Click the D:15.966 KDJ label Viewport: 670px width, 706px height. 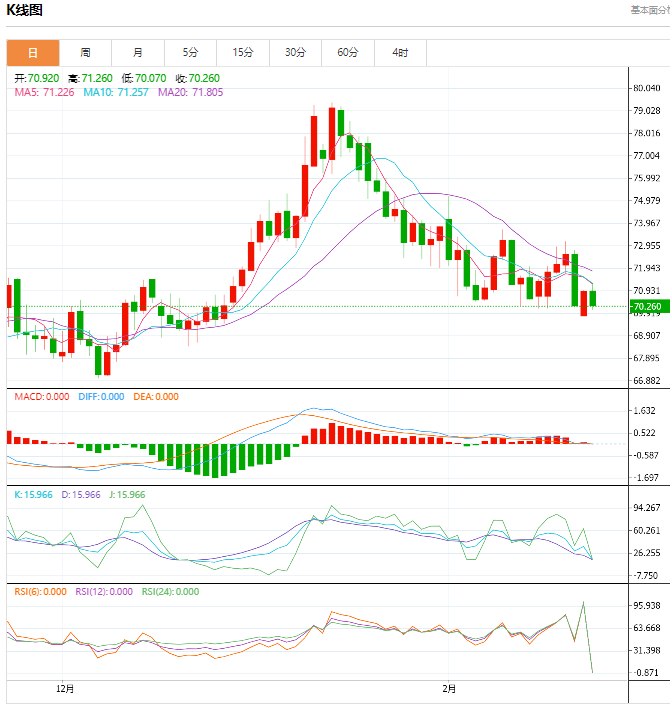81,495
